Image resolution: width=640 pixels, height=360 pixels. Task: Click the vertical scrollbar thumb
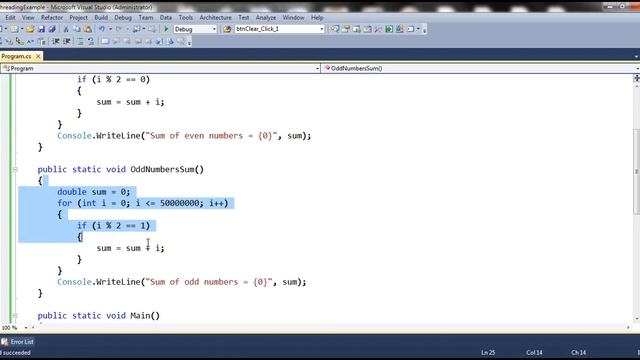pos(636,171)
